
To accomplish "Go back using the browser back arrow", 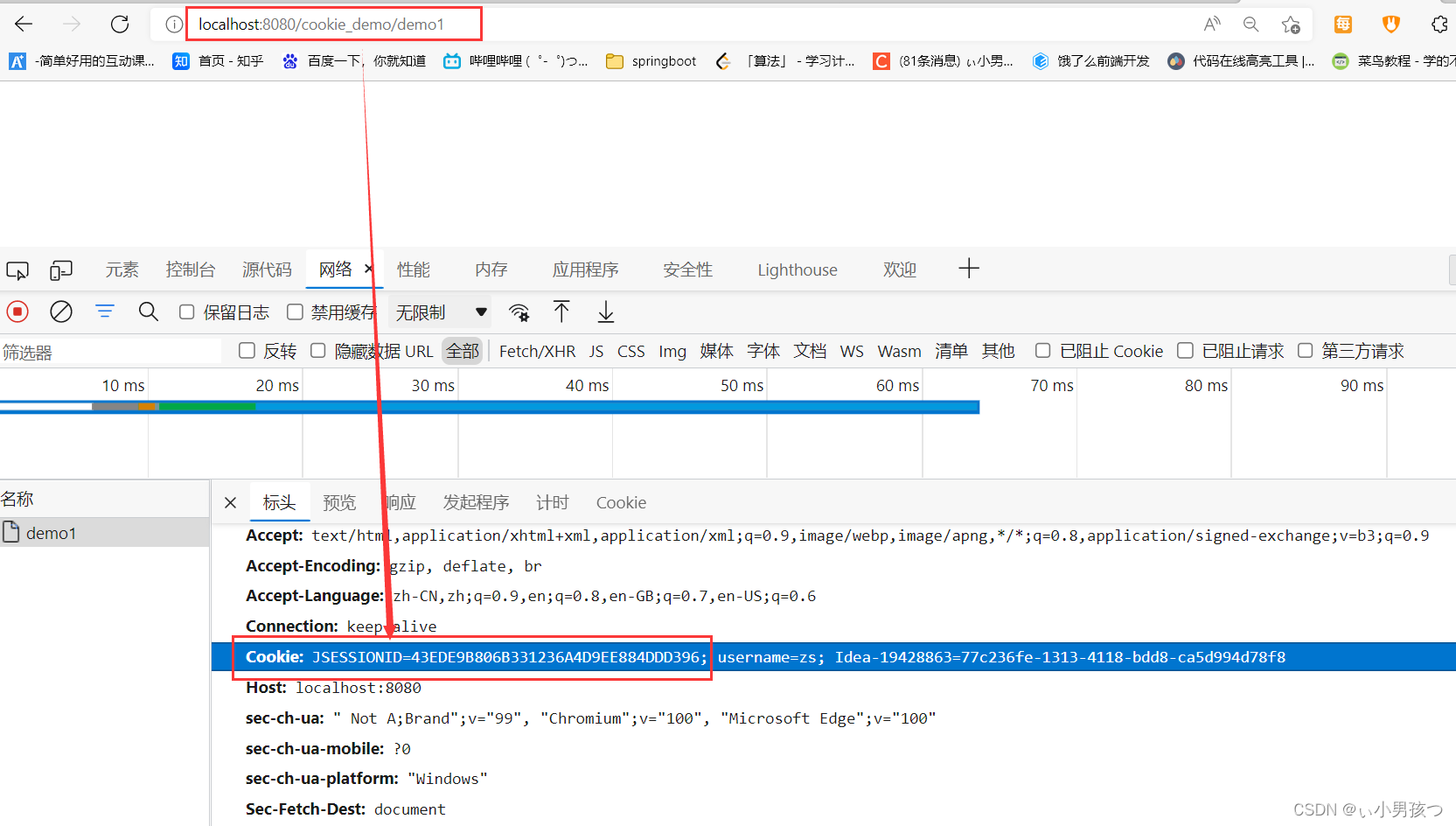I will coord(24,24).
